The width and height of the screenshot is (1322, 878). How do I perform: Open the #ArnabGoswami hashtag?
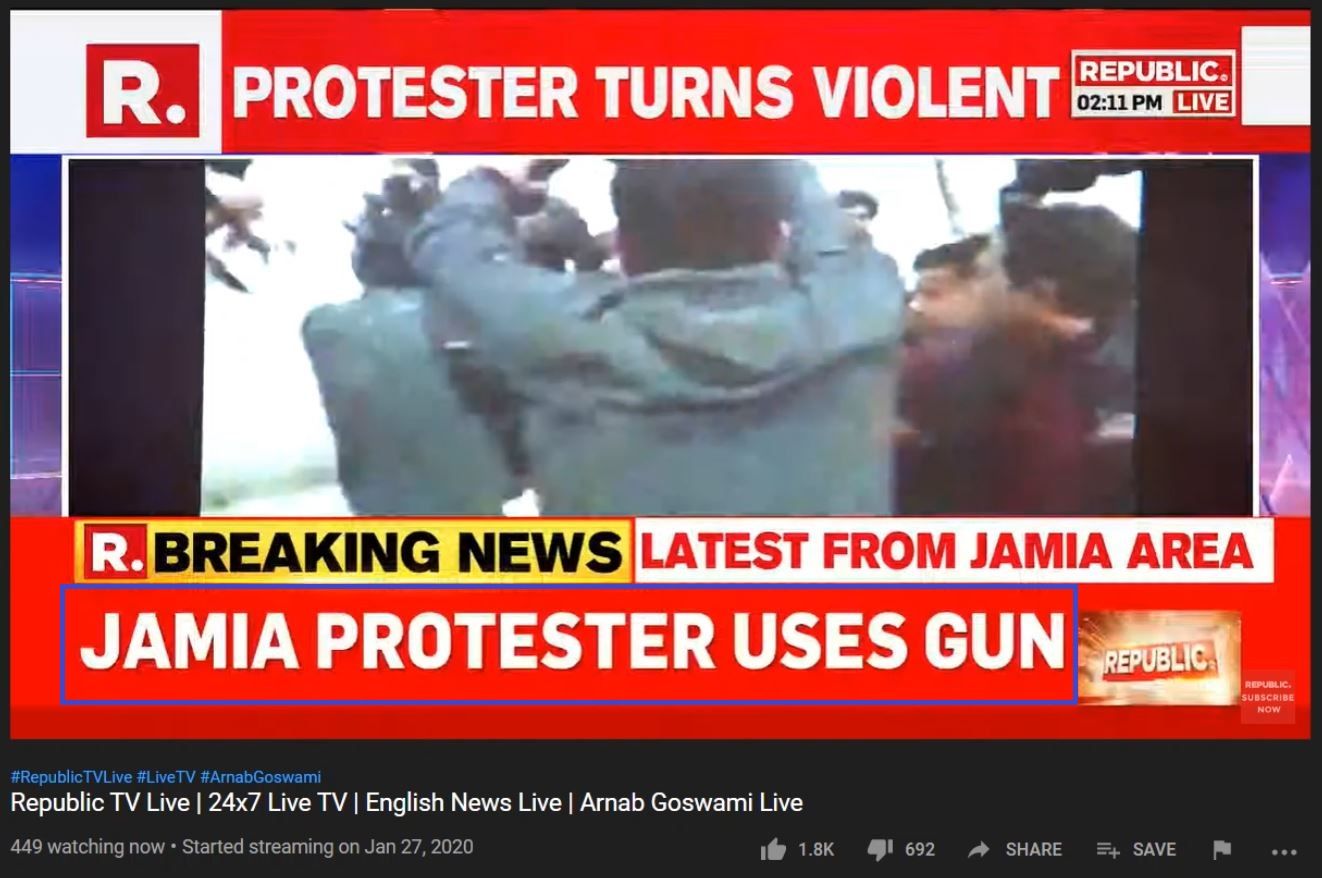click(260, 777)
